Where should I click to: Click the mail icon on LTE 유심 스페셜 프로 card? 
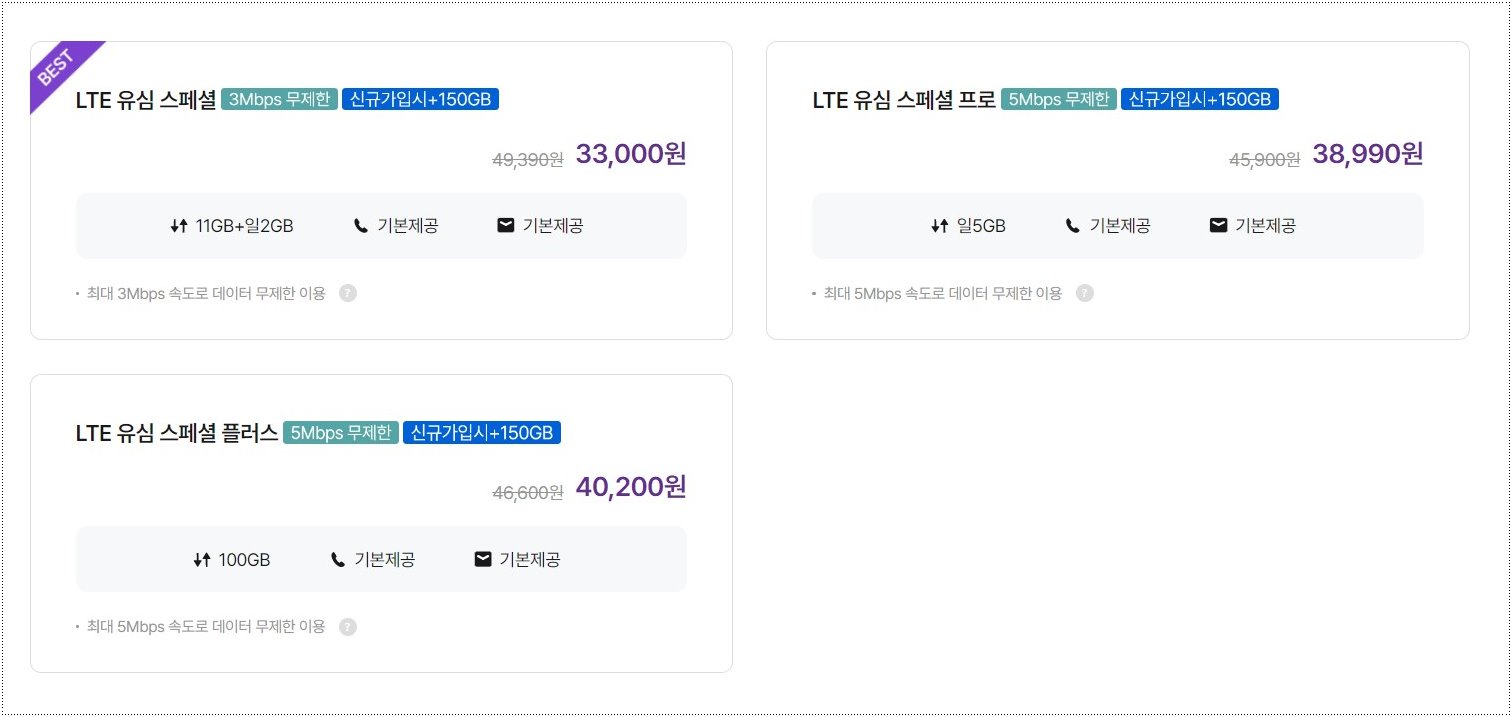pos(1218,225)
